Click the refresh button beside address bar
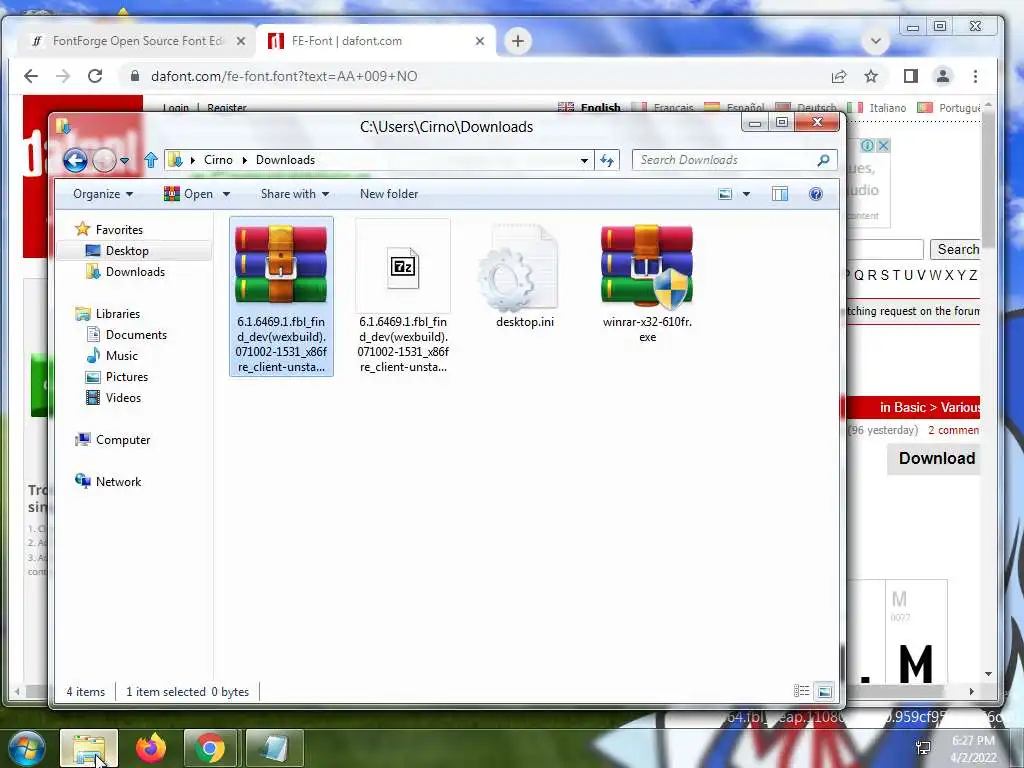This screenshot has width=1024, height=768. coord(607,160)
